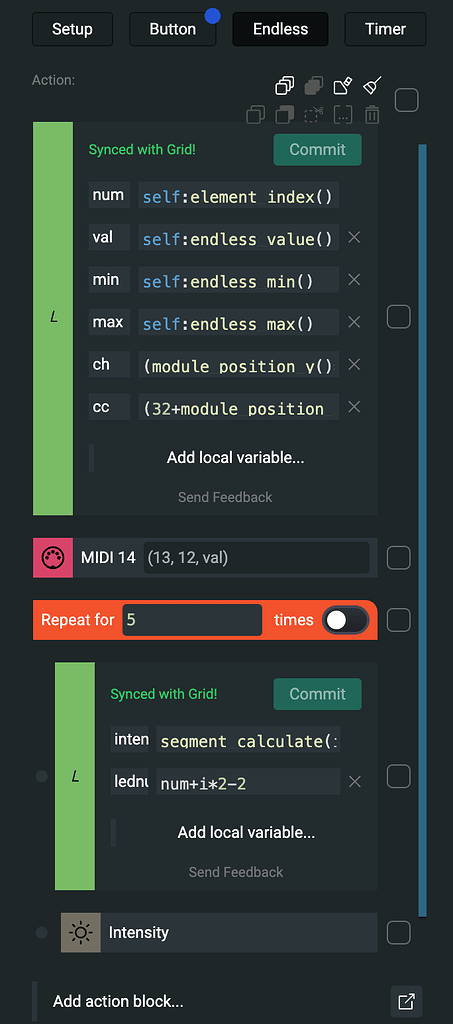The width and height of the screenshot is (453, 1024).
Task: Click the Intensity block label
Action: pos(138,933)
